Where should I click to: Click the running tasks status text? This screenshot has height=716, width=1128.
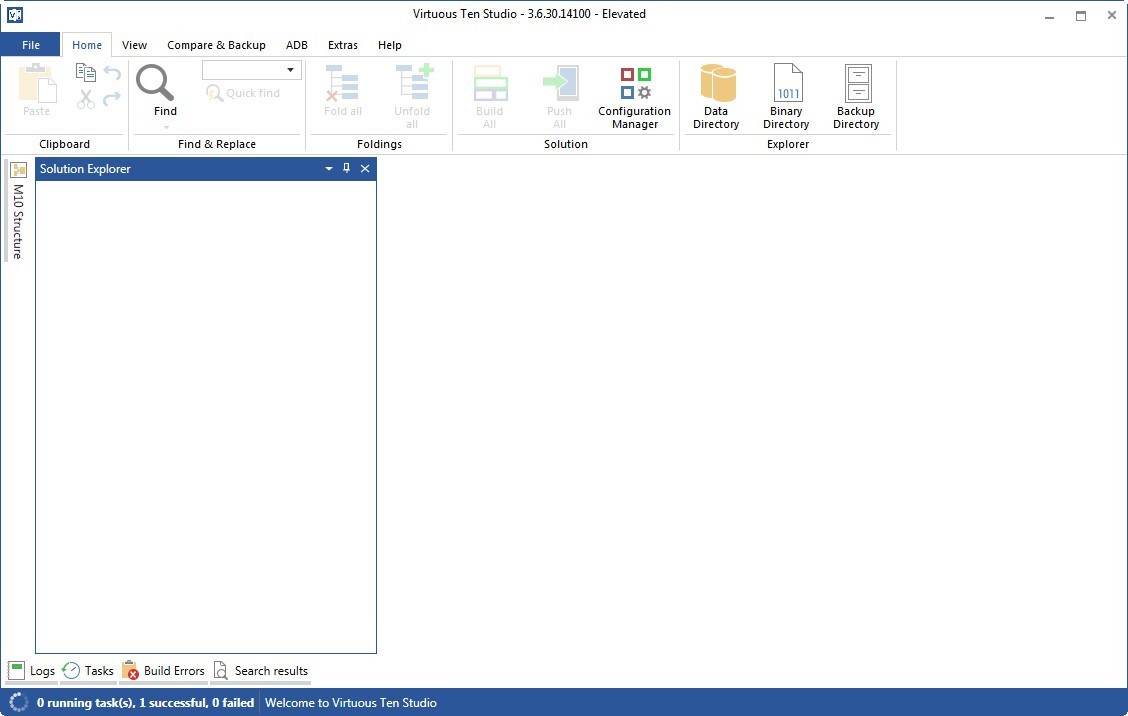pyautogui.click(x=145, y=703)
